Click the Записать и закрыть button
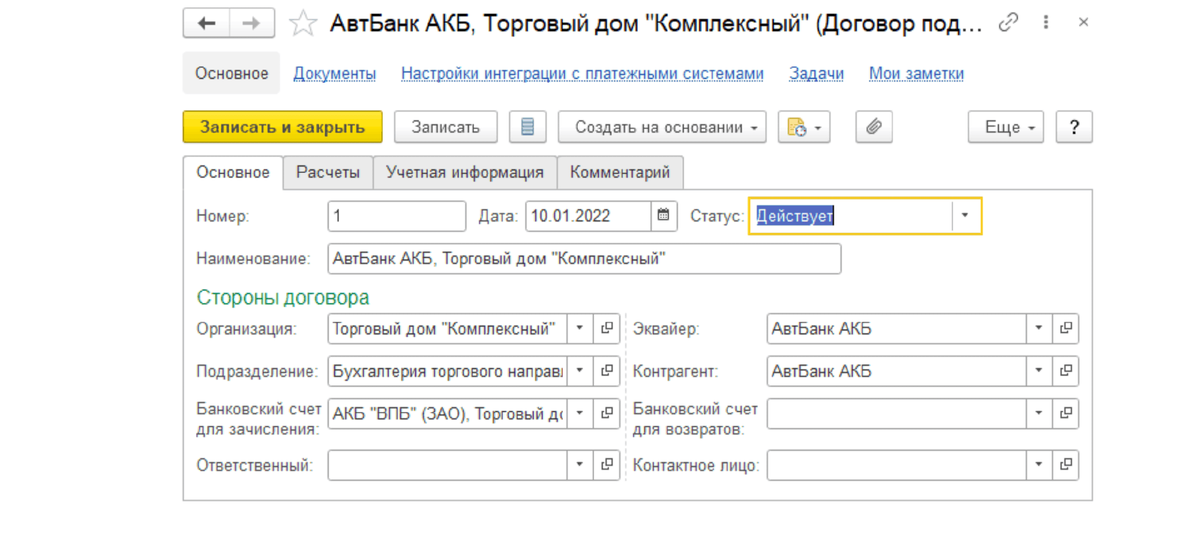 [283, 127]
